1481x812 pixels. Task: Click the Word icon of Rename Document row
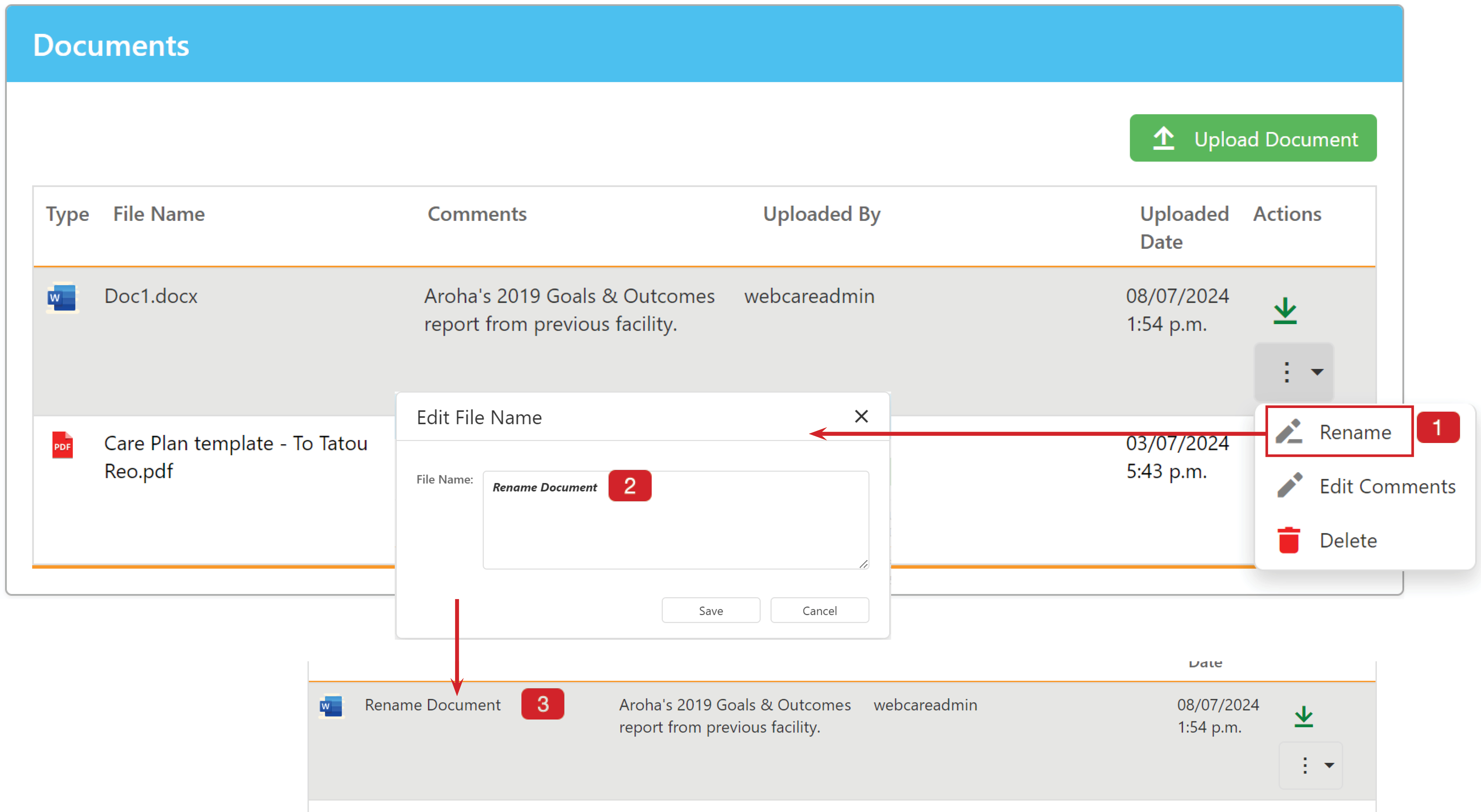tap(331, 706)
